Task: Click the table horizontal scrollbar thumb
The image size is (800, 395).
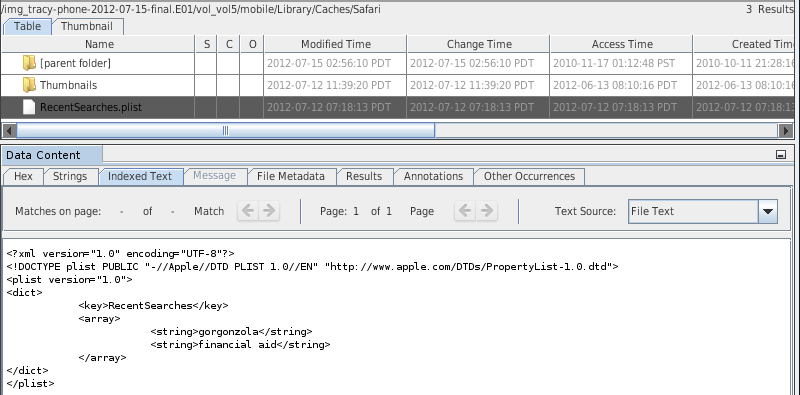Action: click(x=226, y=131)
